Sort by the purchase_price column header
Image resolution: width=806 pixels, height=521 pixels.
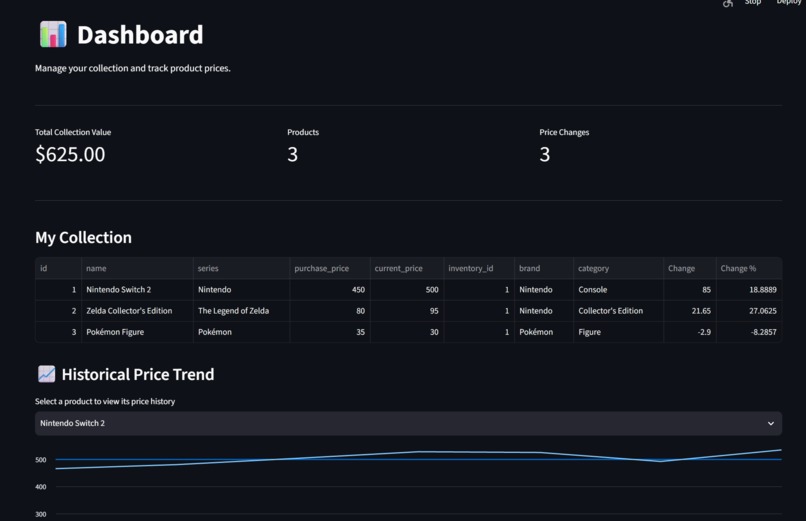coord(329,268)
